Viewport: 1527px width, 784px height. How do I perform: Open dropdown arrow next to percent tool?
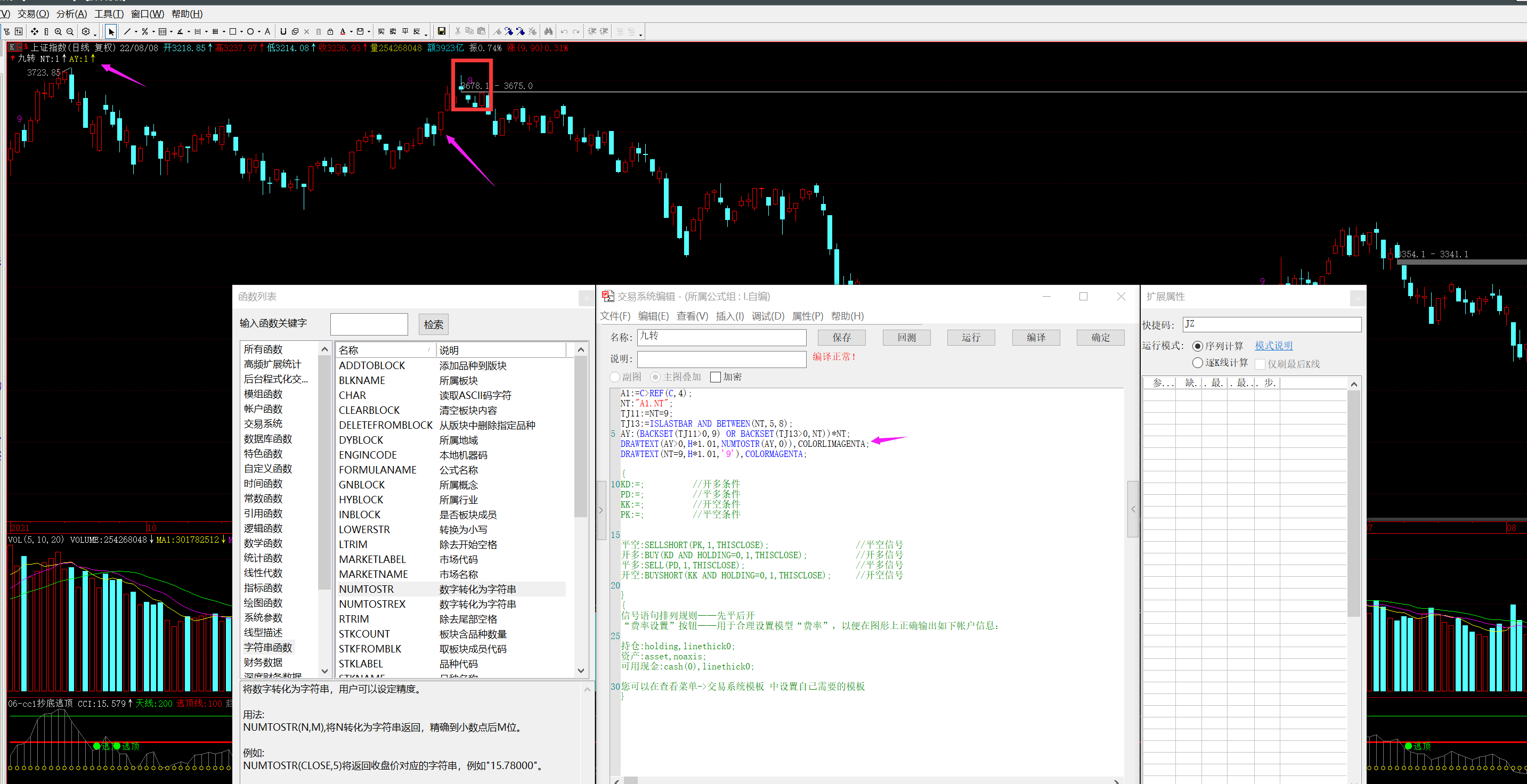point(153,32)
